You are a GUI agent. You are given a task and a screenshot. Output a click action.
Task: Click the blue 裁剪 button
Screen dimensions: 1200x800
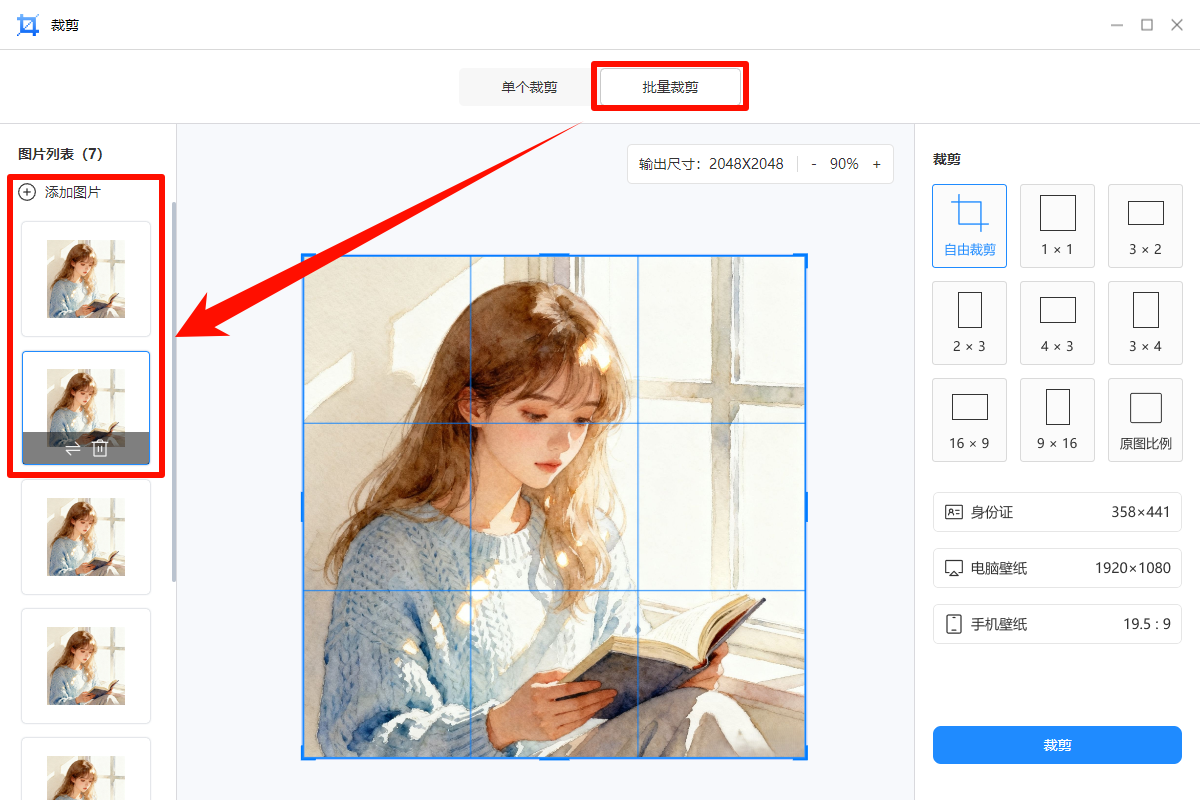pyautogui.click(x=1057, y=745)
